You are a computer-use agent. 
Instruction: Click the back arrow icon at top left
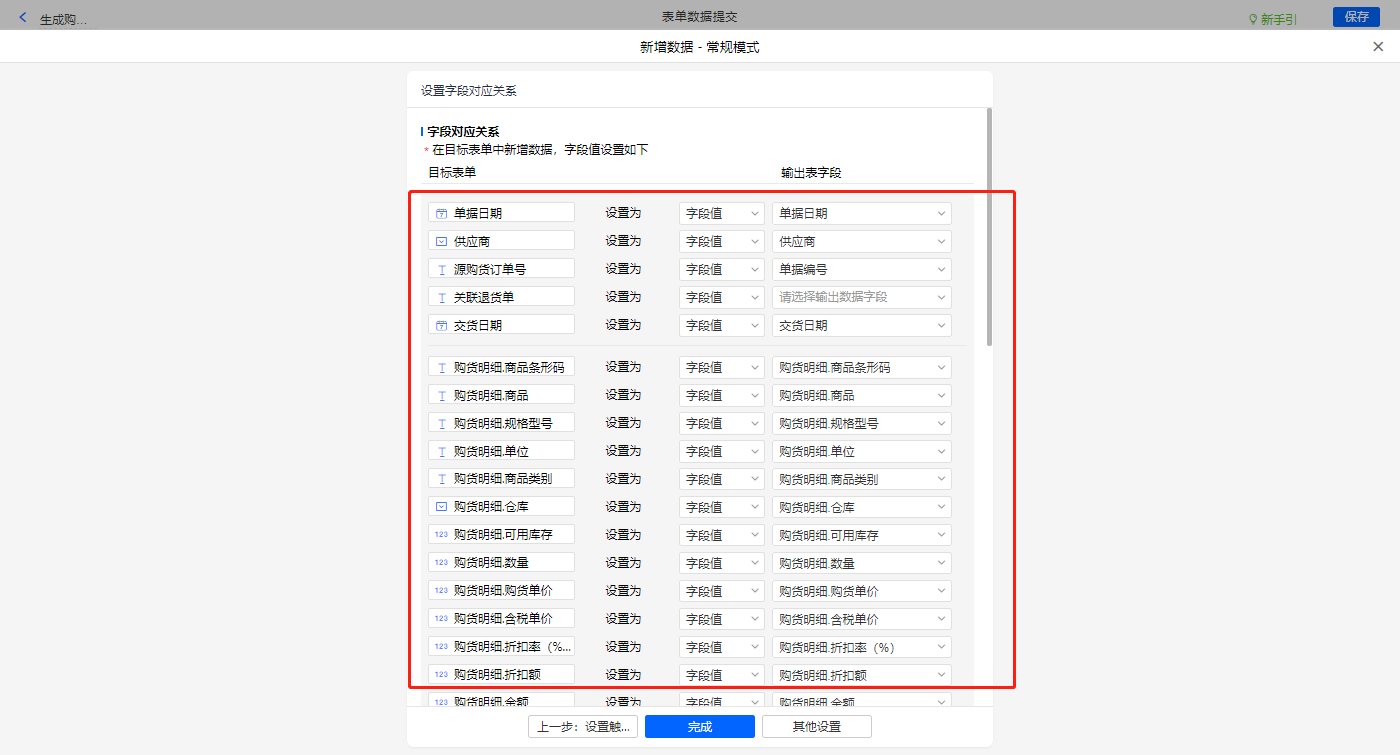pyautogui.click(x=23, y=17)
